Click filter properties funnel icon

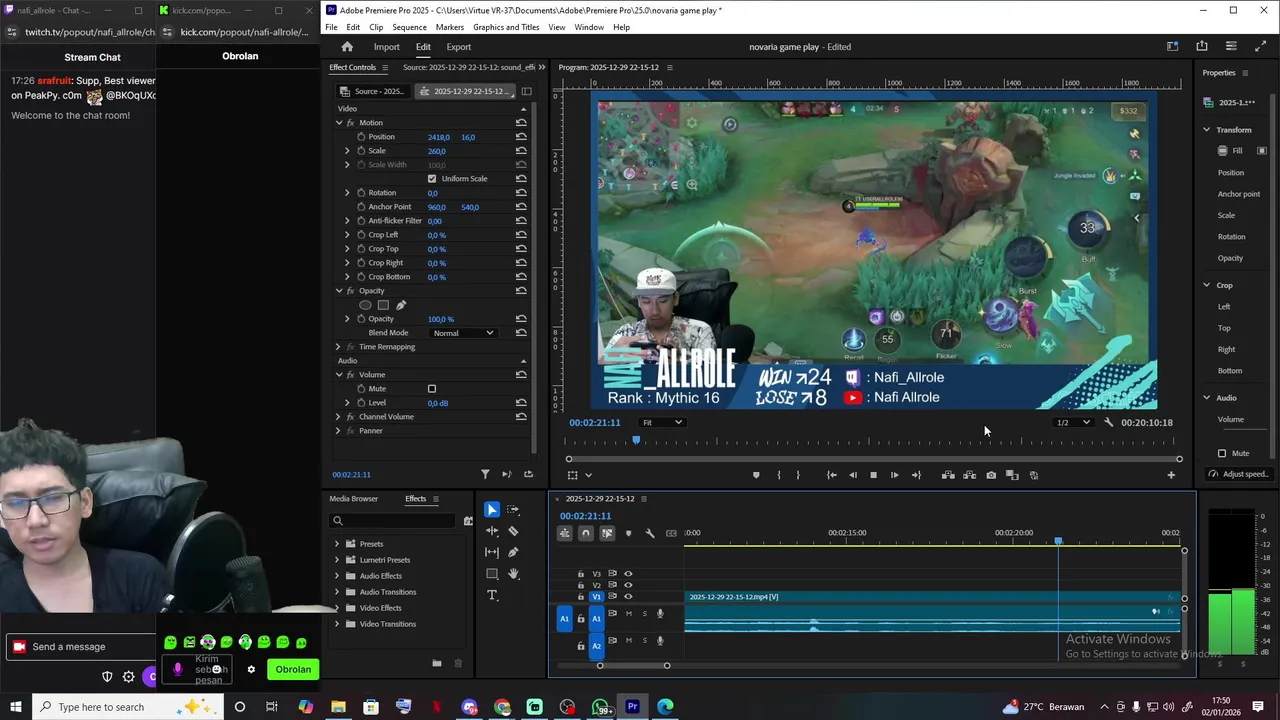(485, 475)
